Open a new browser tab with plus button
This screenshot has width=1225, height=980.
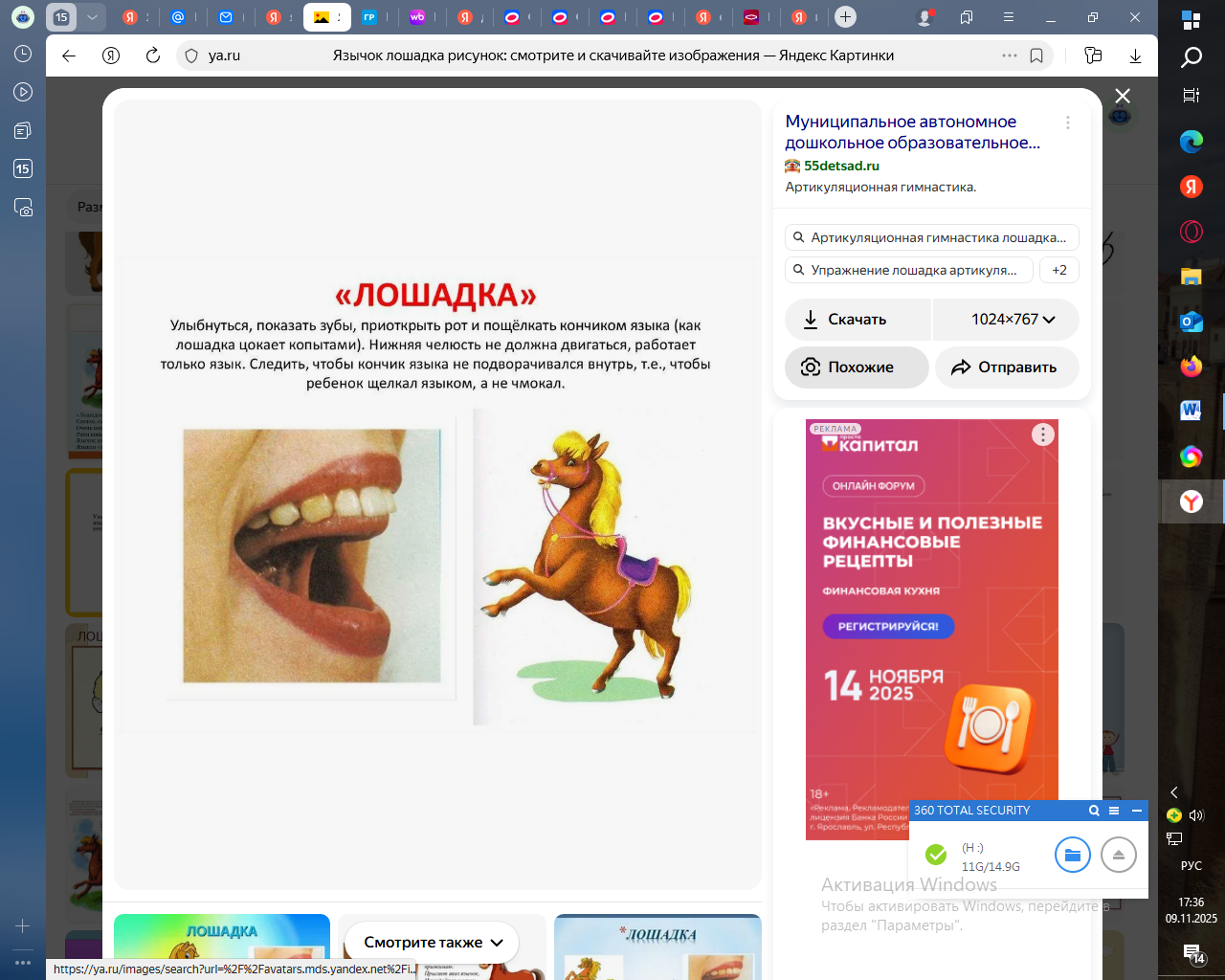(x=845, y=17)
